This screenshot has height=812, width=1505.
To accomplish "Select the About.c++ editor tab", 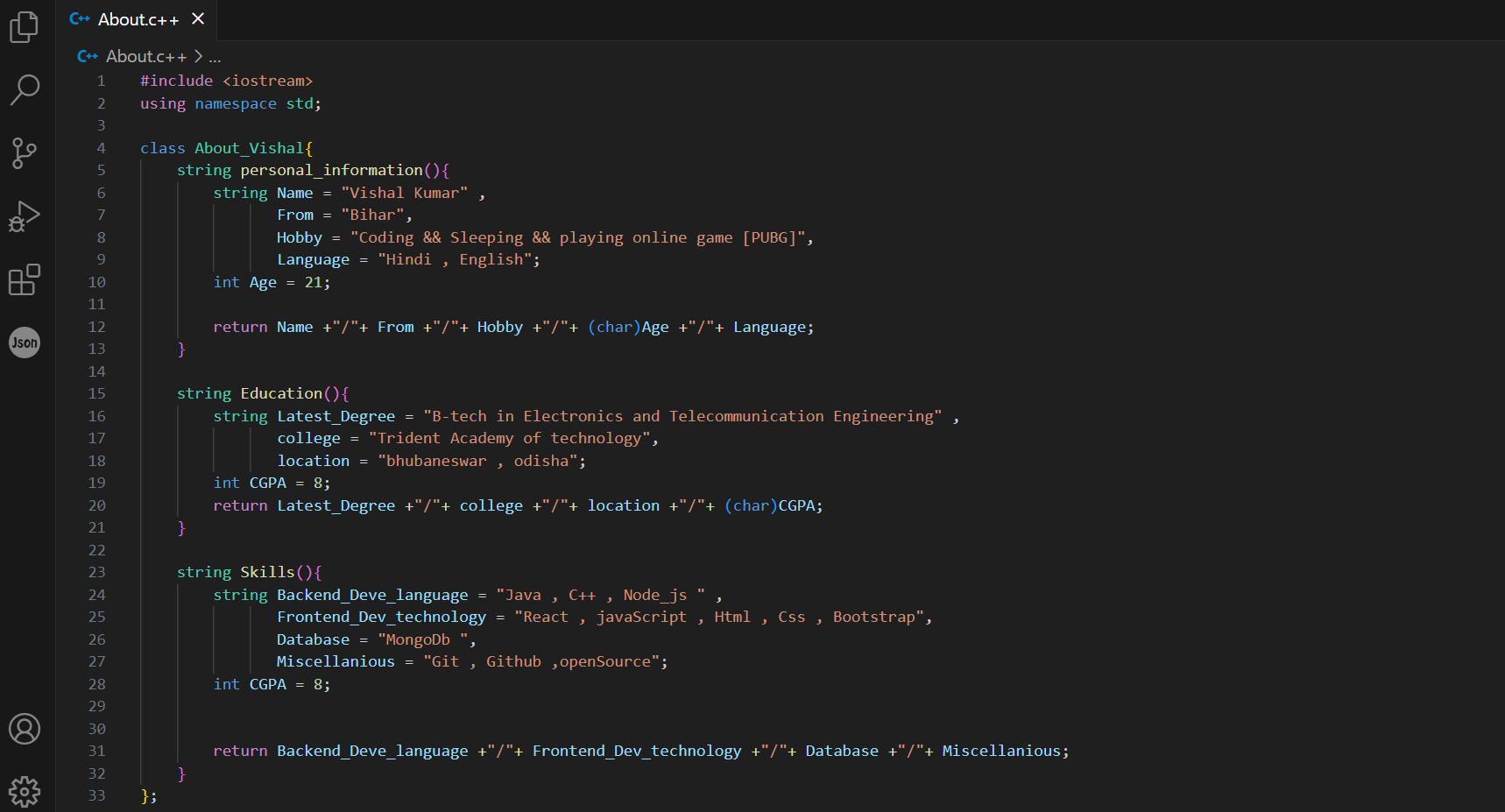I will coord(138,19).
